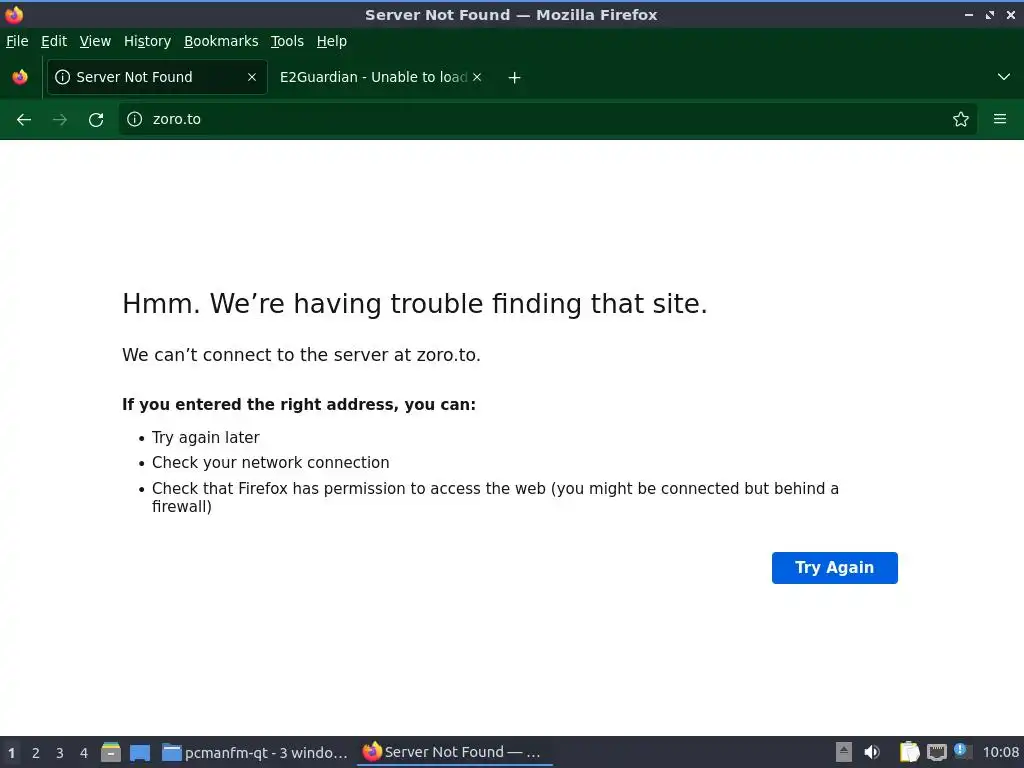The image size is (1024, 768).
Task: Open the network connection tray icon
Action: click(x=936, y=752)
